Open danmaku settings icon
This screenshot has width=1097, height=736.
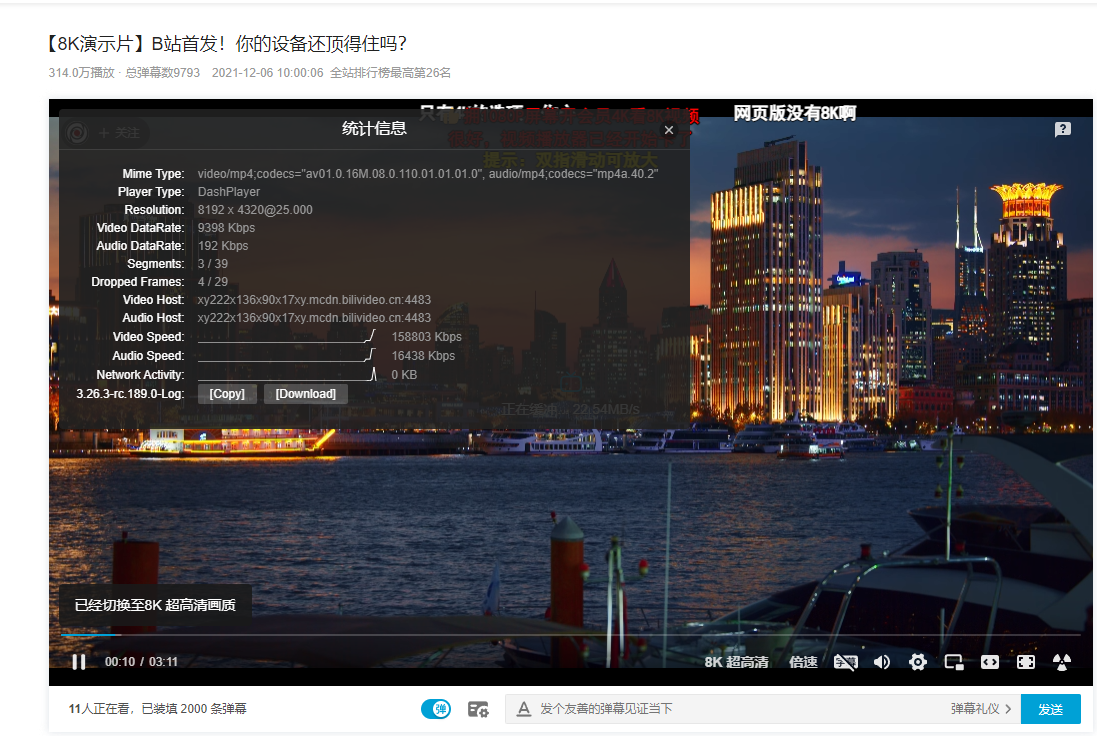click(478, 709)
